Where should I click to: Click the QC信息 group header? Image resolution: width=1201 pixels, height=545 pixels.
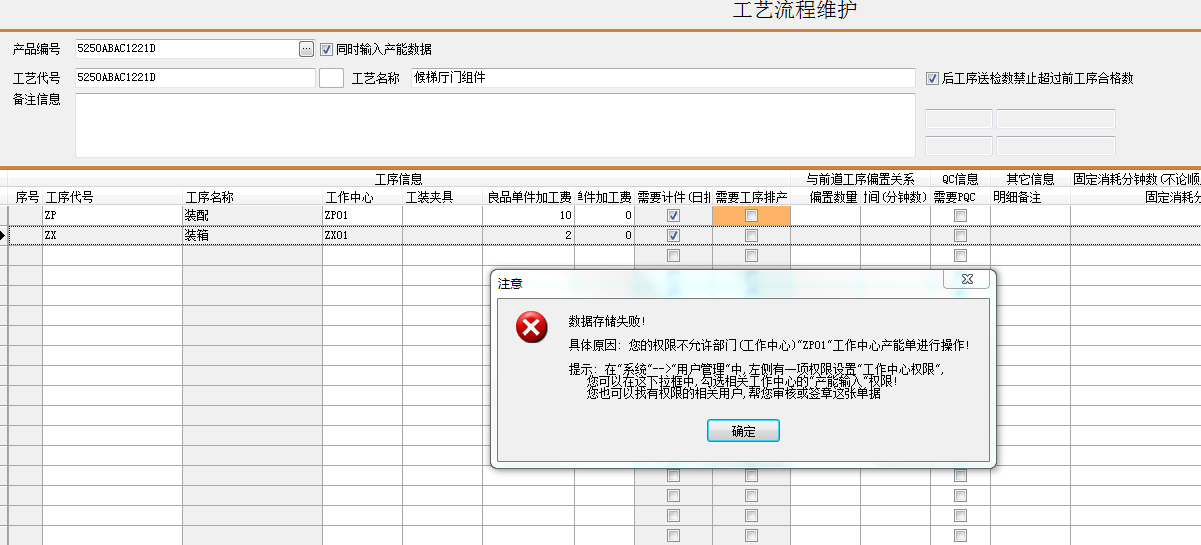point(960,179)
